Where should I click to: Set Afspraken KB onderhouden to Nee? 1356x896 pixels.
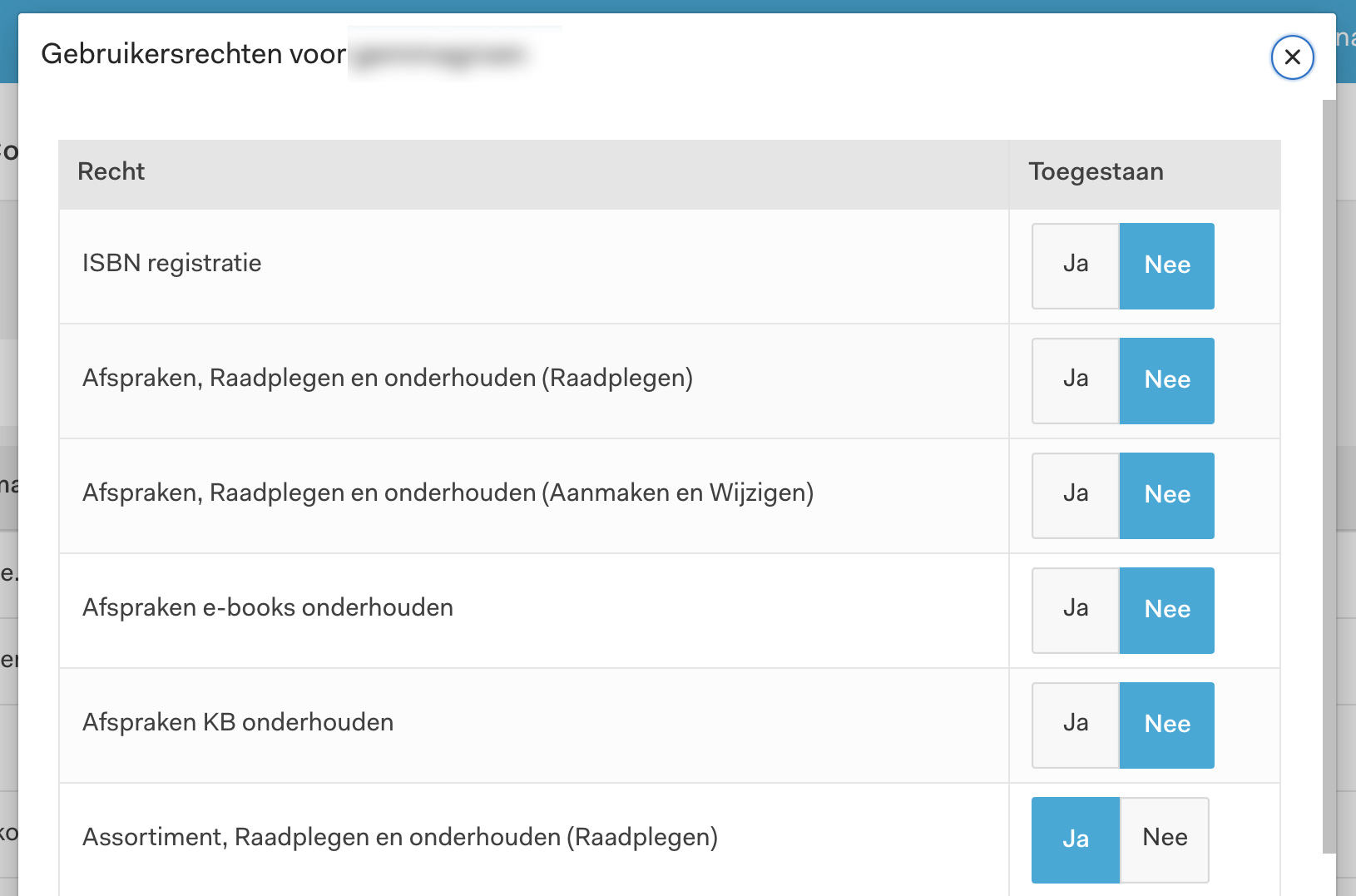tap(1166, 725)
